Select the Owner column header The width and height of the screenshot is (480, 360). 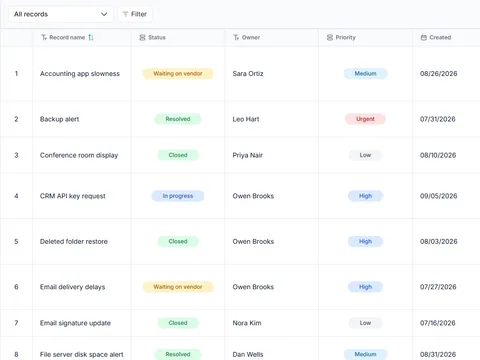(272, 37)
